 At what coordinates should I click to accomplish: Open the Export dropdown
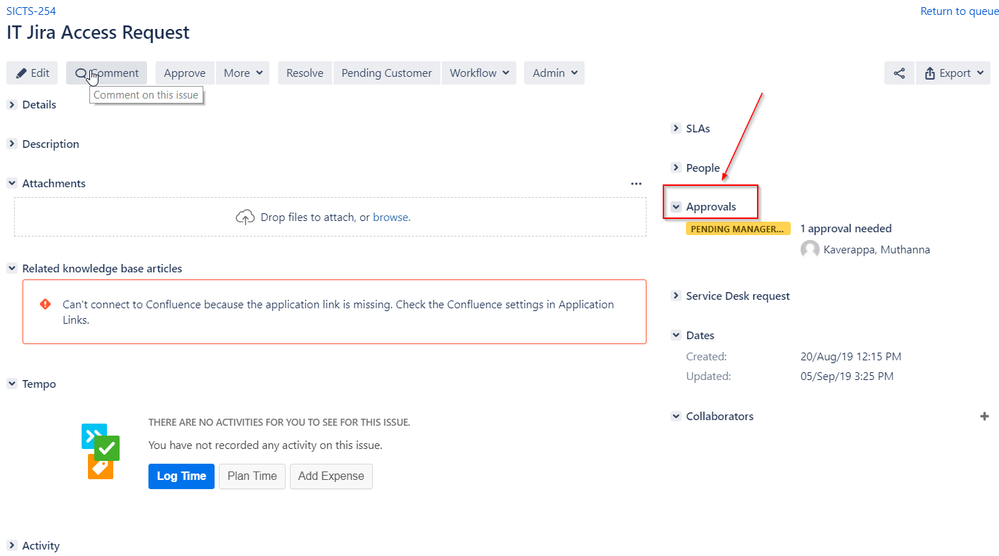953,73
